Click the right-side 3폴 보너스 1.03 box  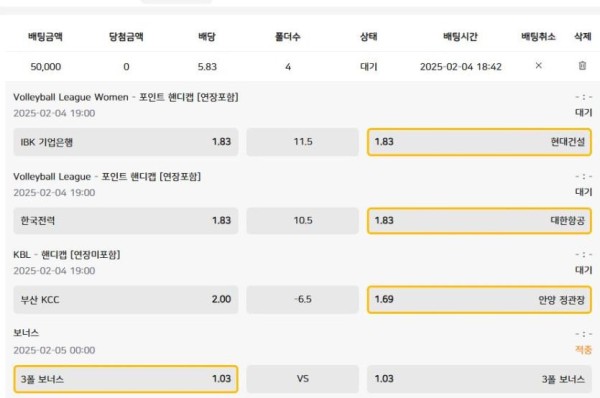(479, 379)
